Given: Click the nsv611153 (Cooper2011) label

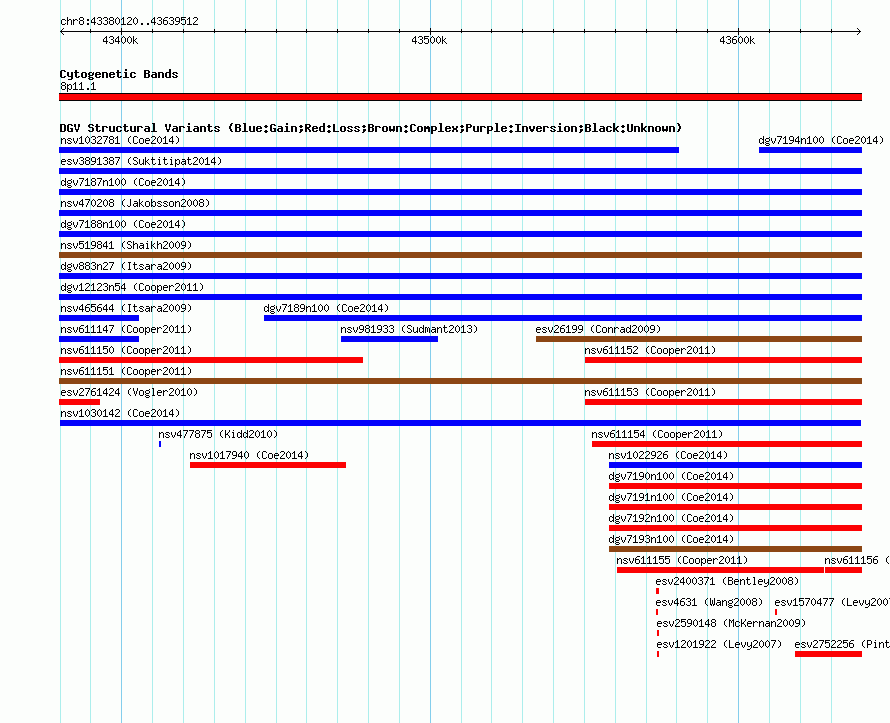Looking at the screenshot, I should click(650, 392).
